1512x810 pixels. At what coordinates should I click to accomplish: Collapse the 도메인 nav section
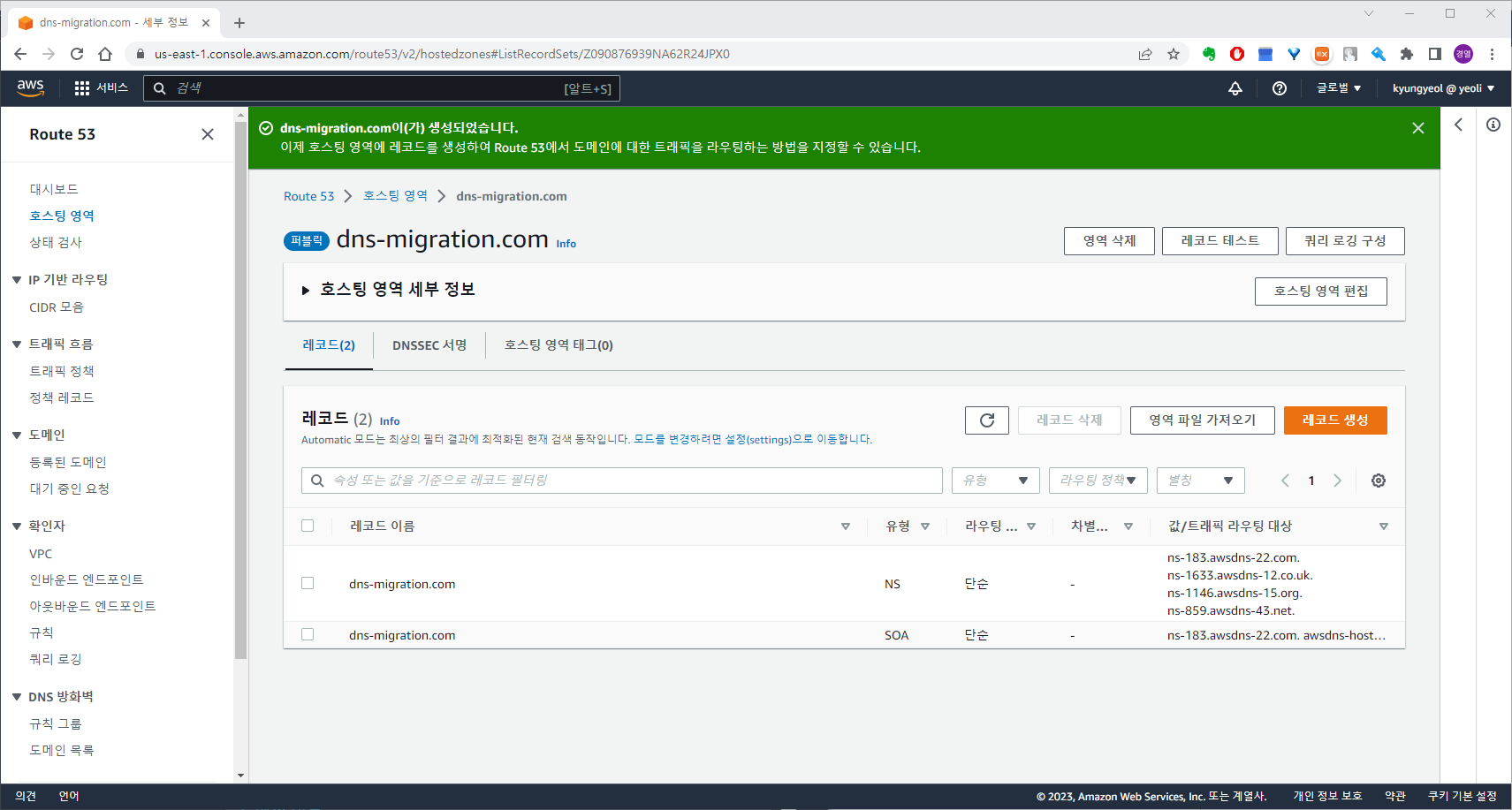(x=17, y=435)
